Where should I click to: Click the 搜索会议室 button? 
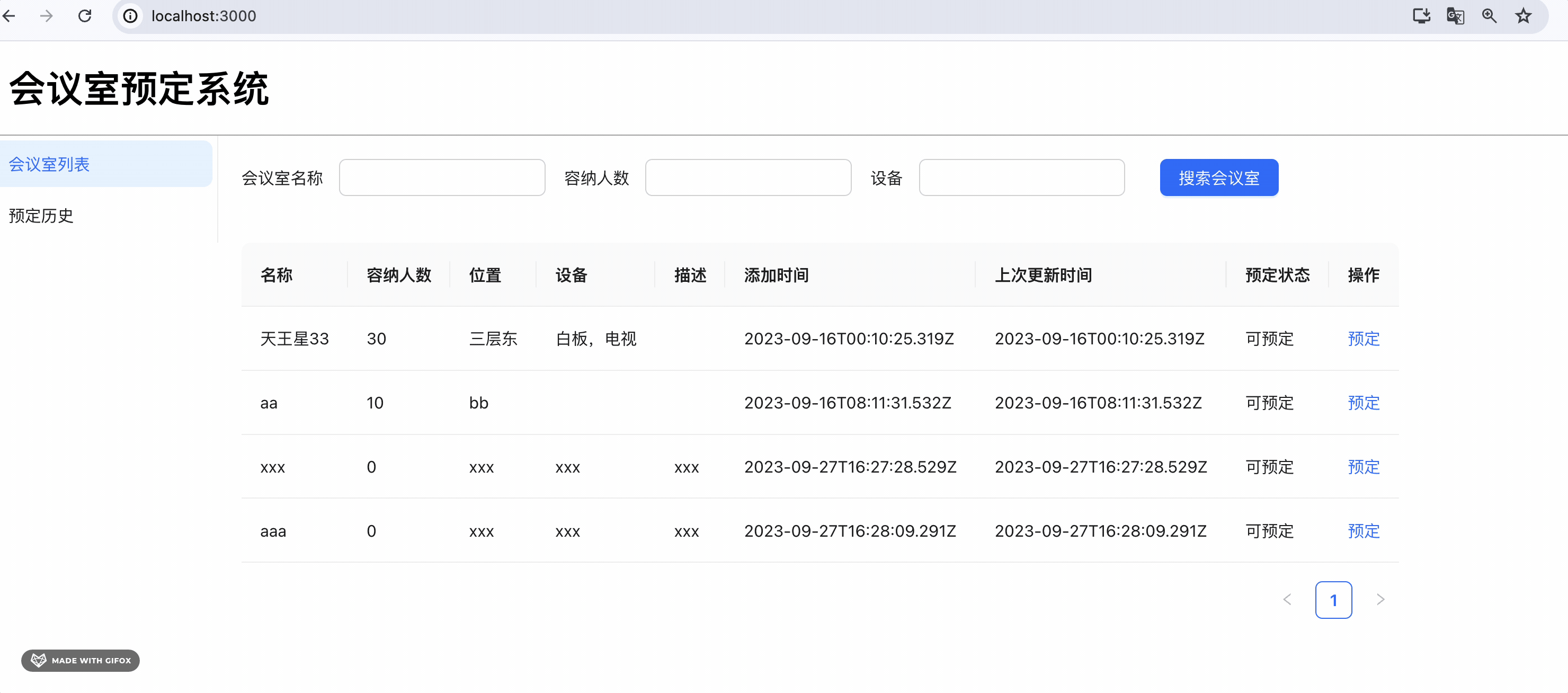(1218, 178)
